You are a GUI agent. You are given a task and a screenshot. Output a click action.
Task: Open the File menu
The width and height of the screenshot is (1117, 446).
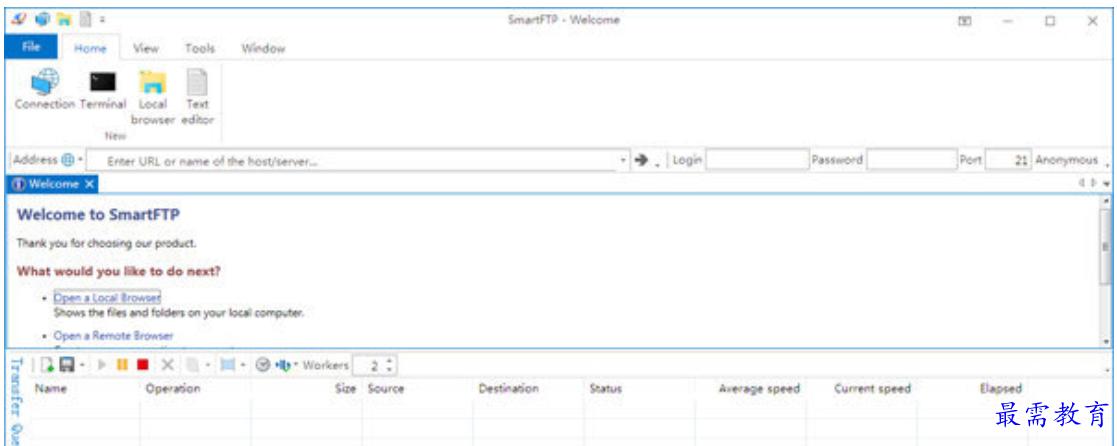[31, 47]
